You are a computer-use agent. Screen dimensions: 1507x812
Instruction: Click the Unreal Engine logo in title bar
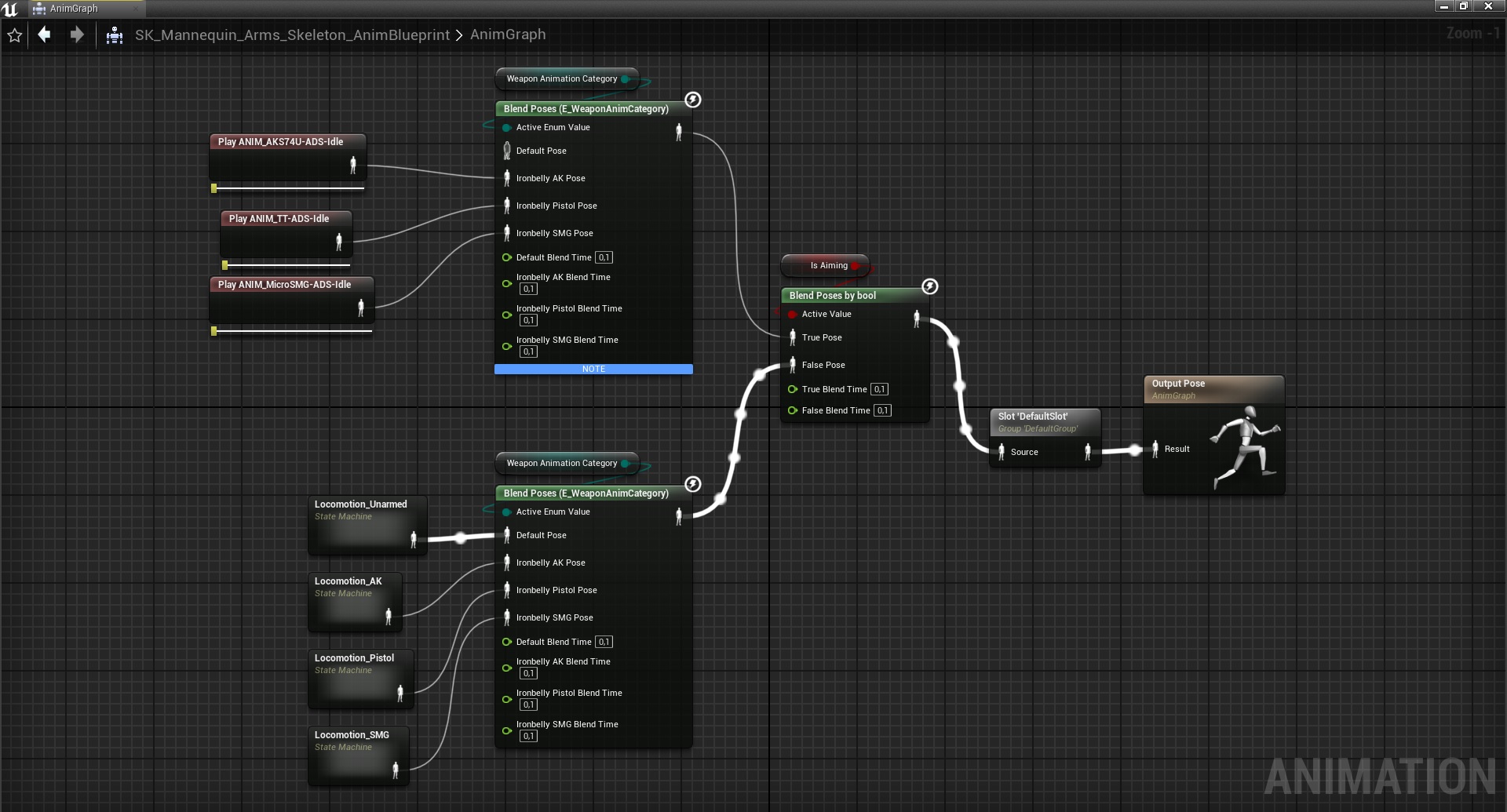pos(10,9)
